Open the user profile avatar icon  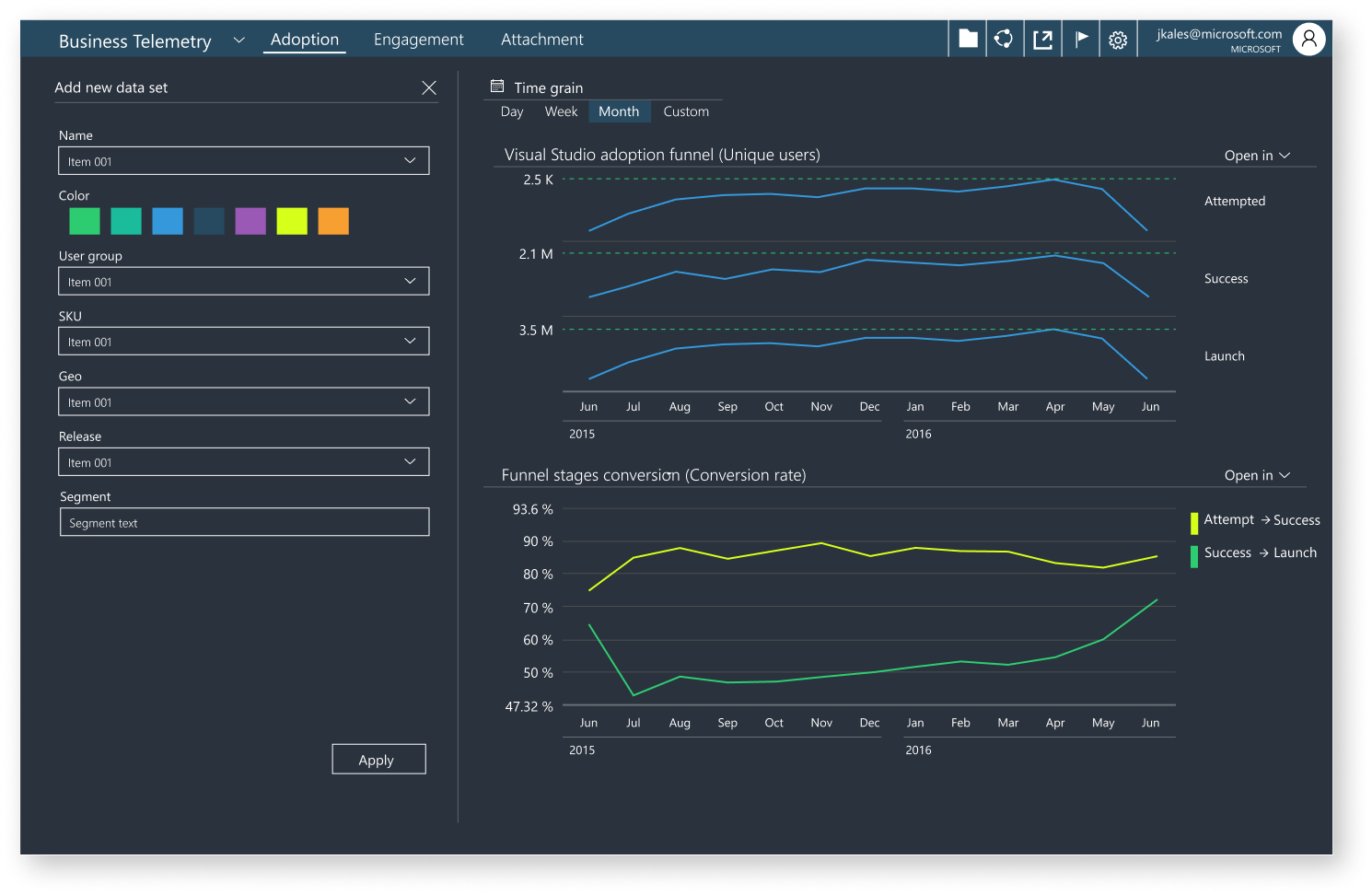click(x=1308, y=39)
